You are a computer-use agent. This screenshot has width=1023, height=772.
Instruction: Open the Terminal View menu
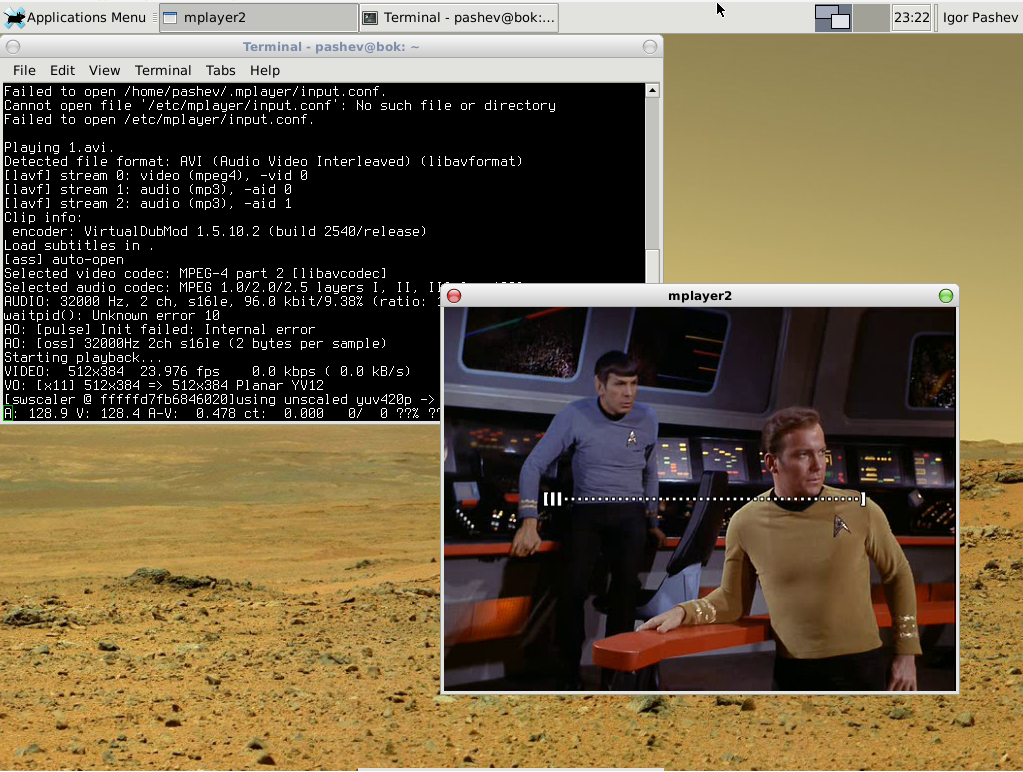pos(104,70)
